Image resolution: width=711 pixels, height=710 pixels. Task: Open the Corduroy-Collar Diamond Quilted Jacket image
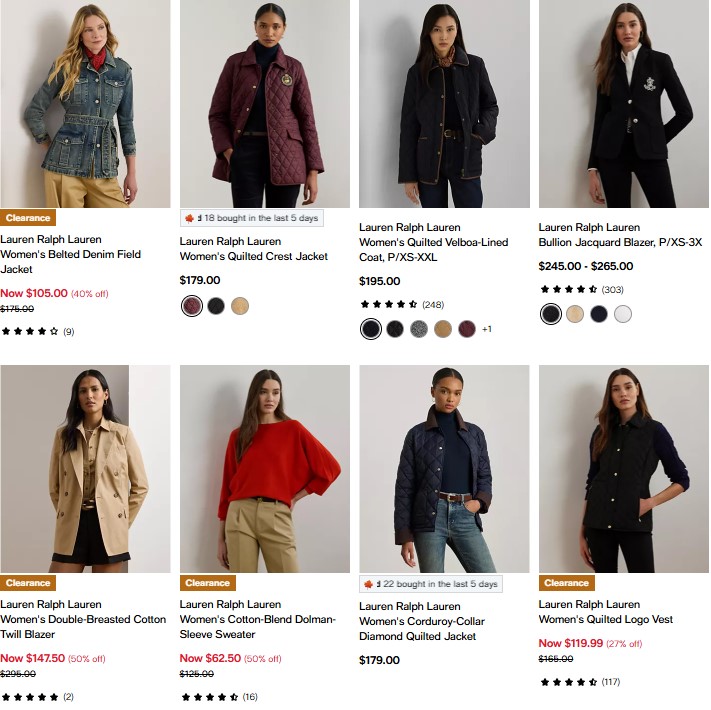(444, 468)
